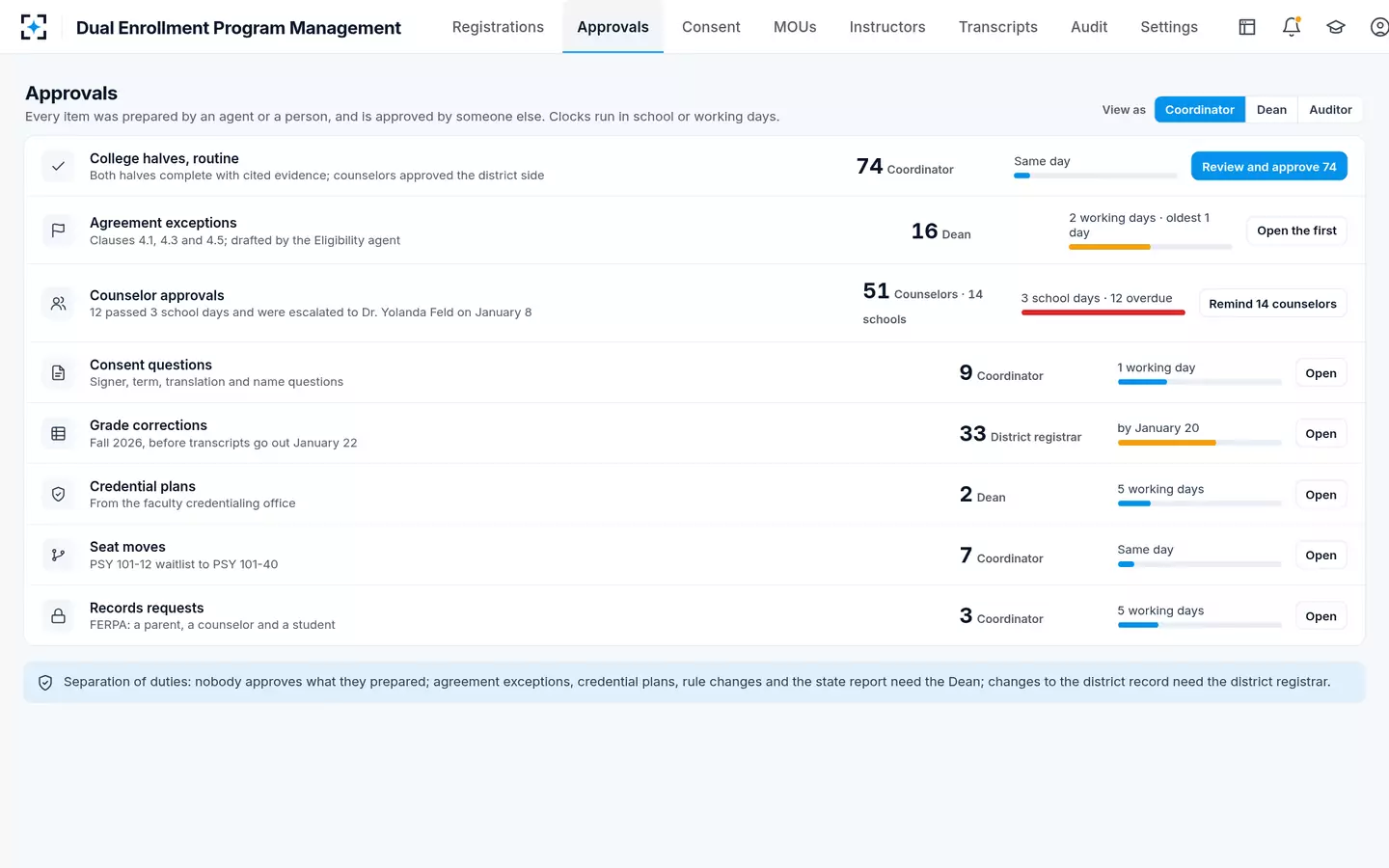1389x868 pixels.
Task: Open the Seat moves row
Action: pyautogui.click(x=1321, y=556)
